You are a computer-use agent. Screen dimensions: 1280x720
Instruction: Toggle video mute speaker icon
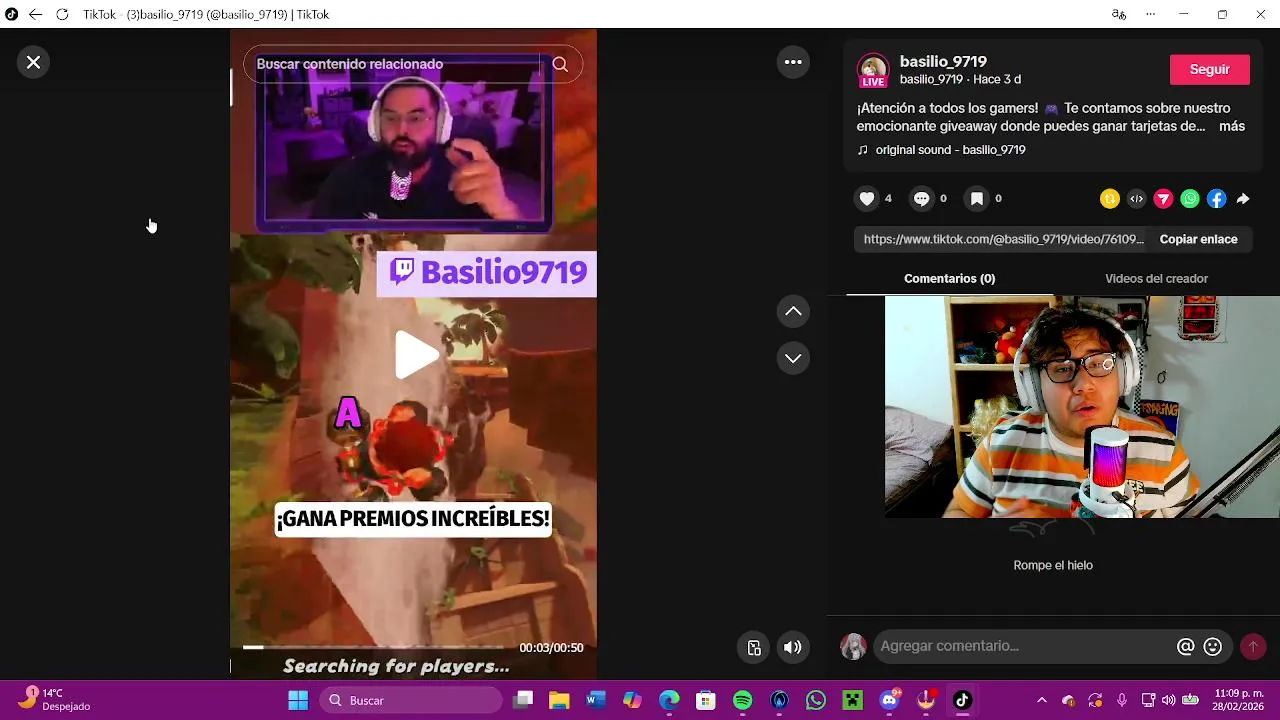[x=792, y=647]
